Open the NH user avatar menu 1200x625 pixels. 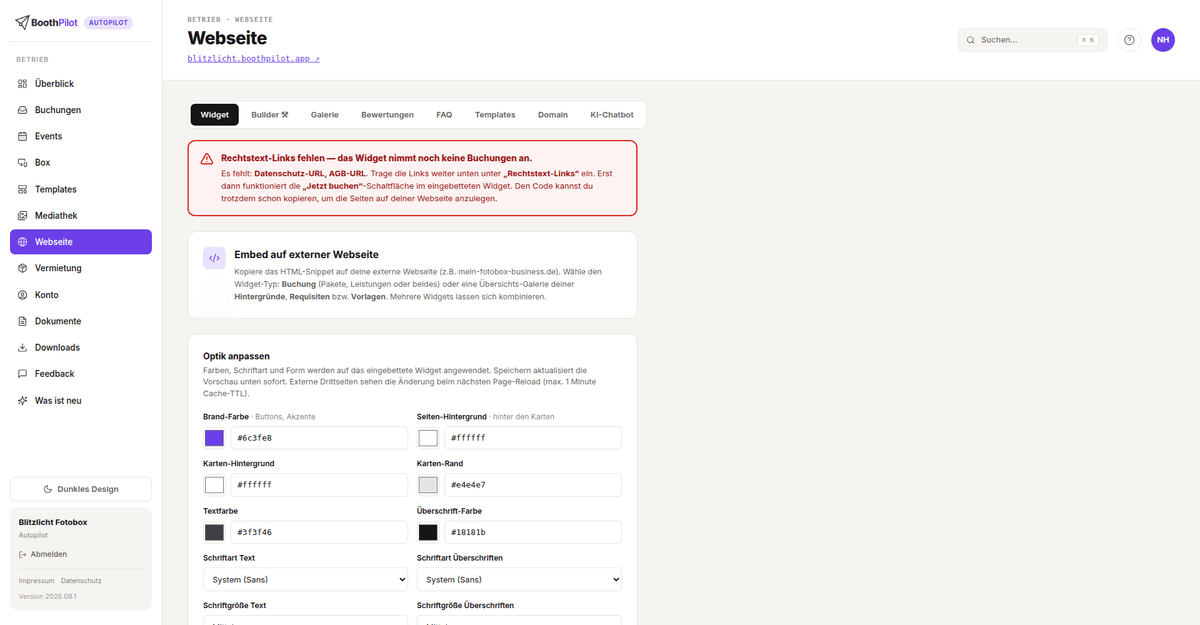point(1163,40)
